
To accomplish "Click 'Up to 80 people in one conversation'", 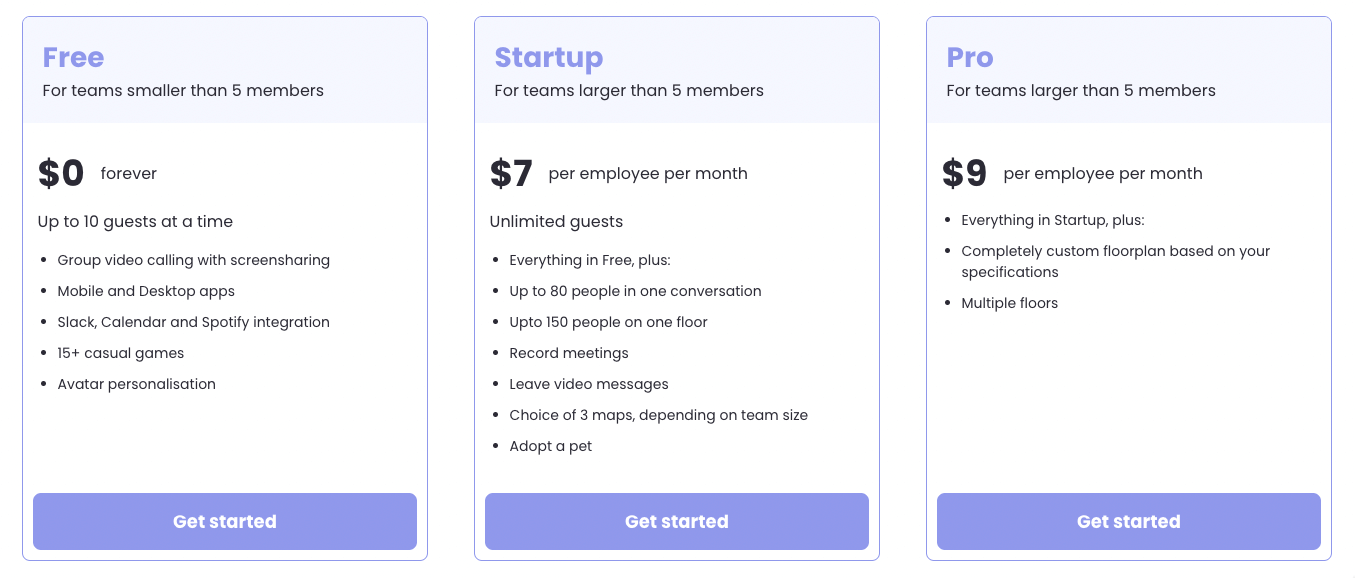I will click(635, 291).
